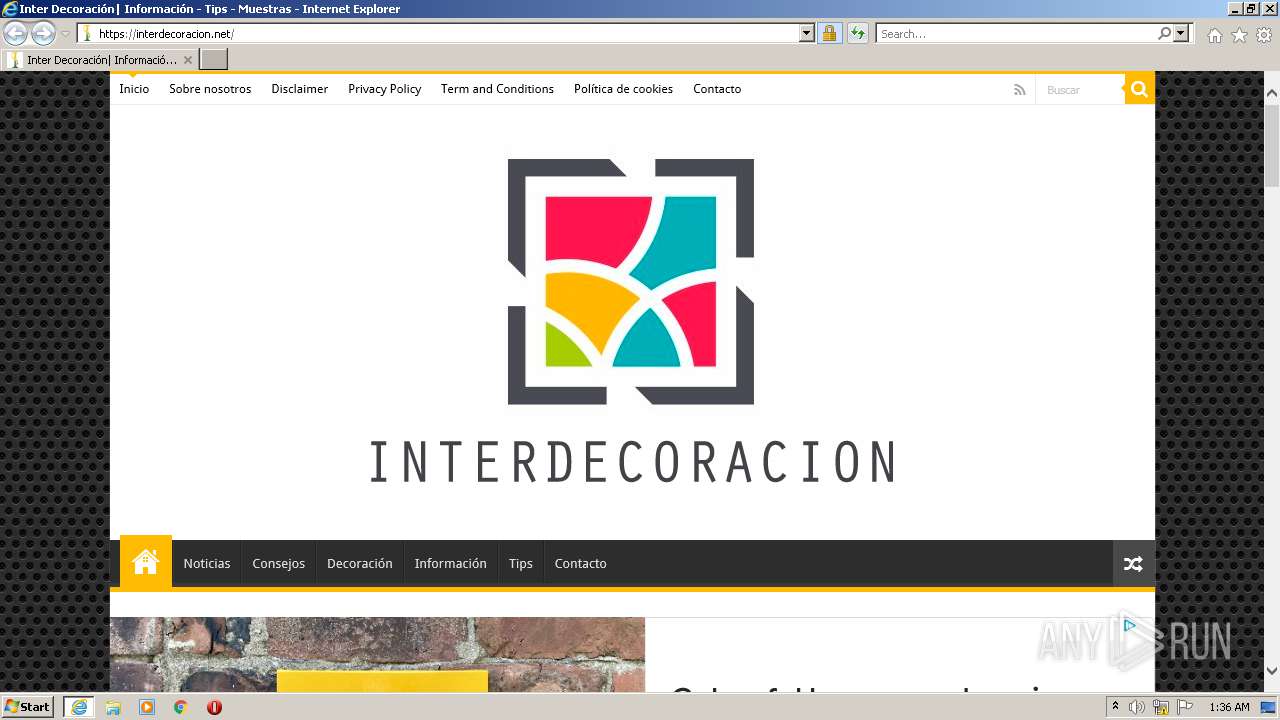Click the Interdecoracion logo image
1280x720 pixels.
[x=631, y=321]
